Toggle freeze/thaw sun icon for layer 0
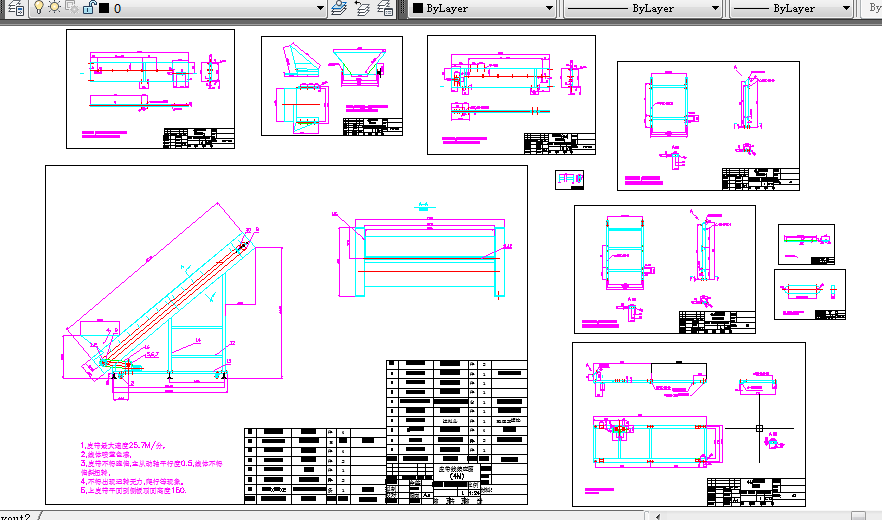 coord(55,7)
